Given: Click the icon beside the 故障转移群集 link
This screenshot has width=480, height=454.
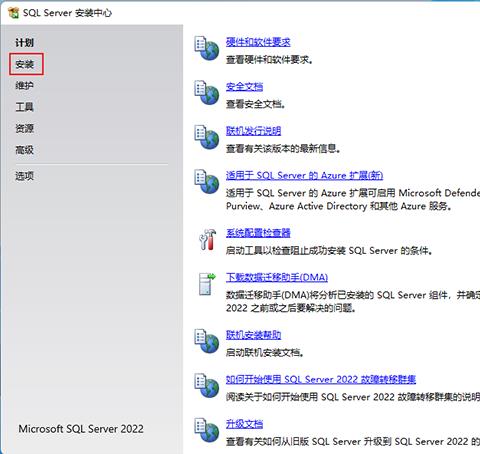Looking at the screenshot, I should (x=207, y=385).
